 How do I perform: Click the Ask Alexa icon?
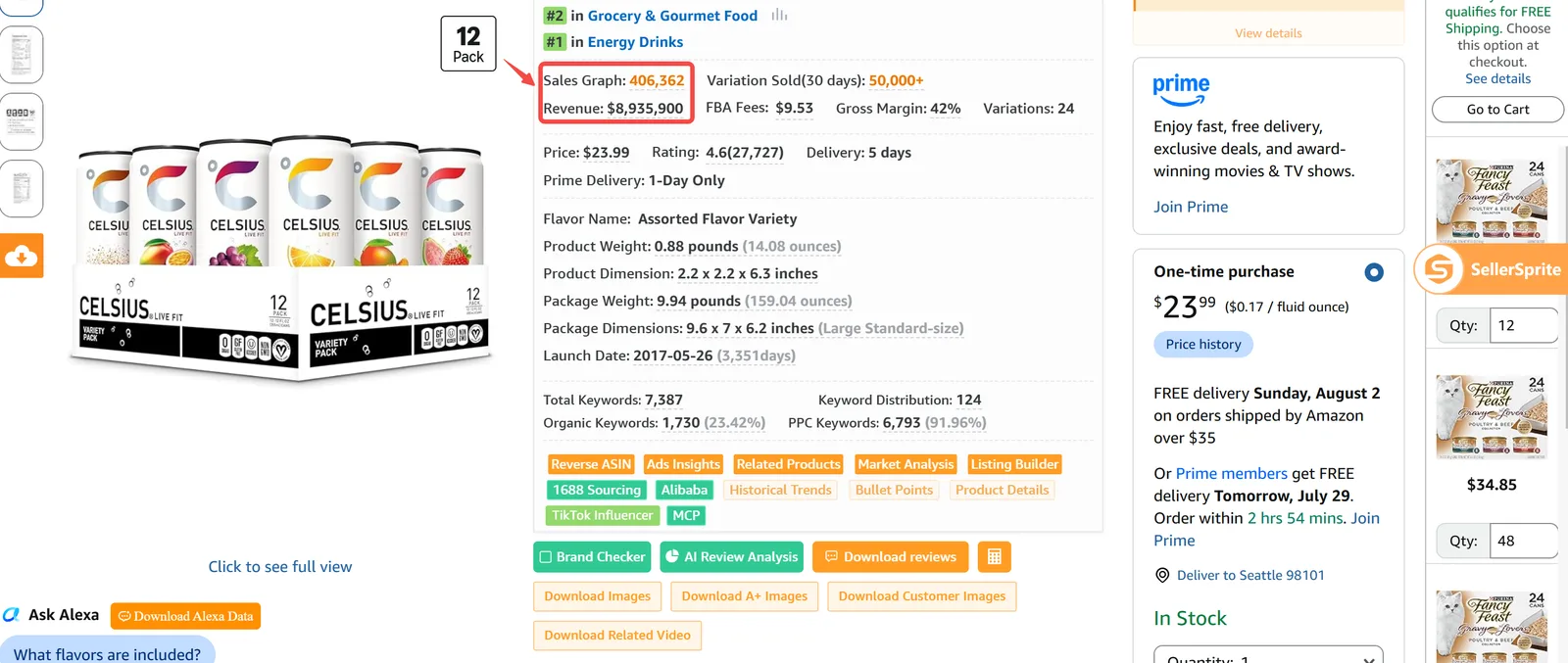(11, 615)
